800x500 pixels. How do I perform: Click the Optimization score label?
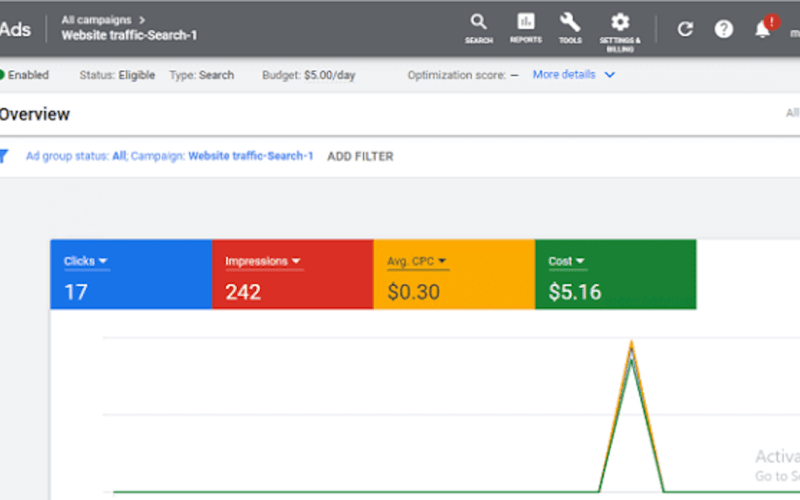tap(457, 76)
